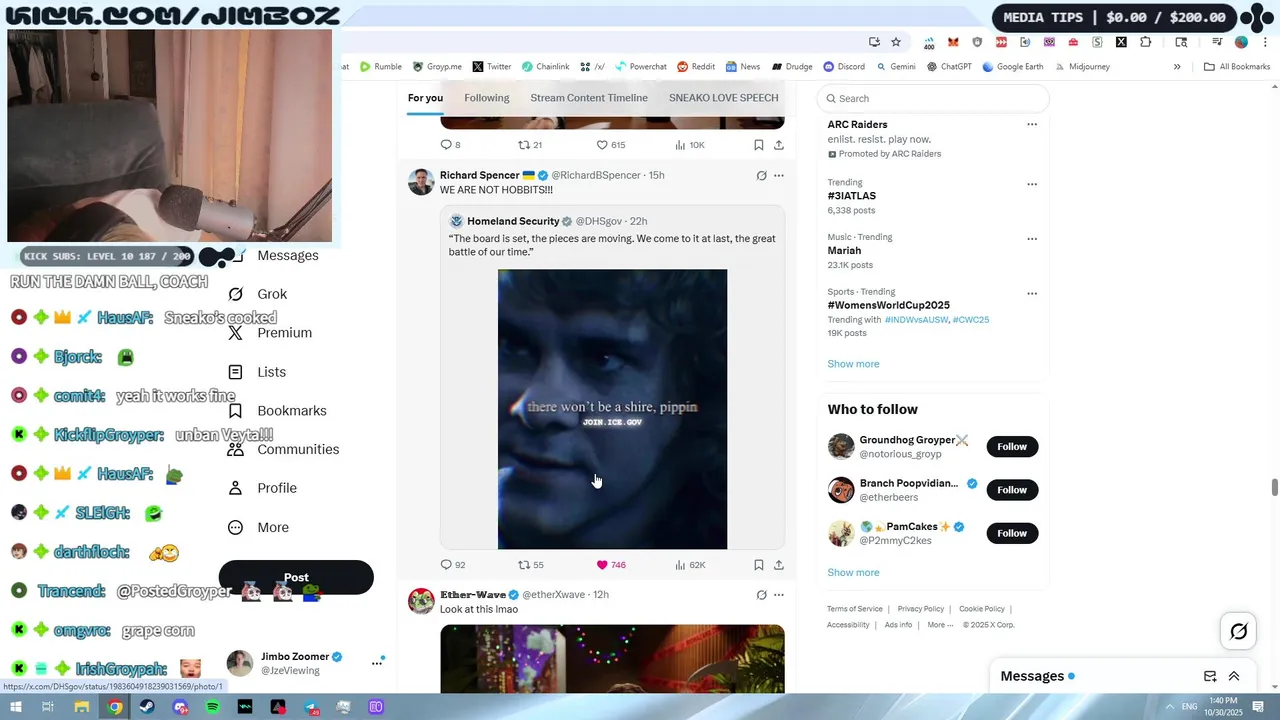Expand the More sidebar menu
Viewport: 1280px width, 720px height.
[258, 527]
